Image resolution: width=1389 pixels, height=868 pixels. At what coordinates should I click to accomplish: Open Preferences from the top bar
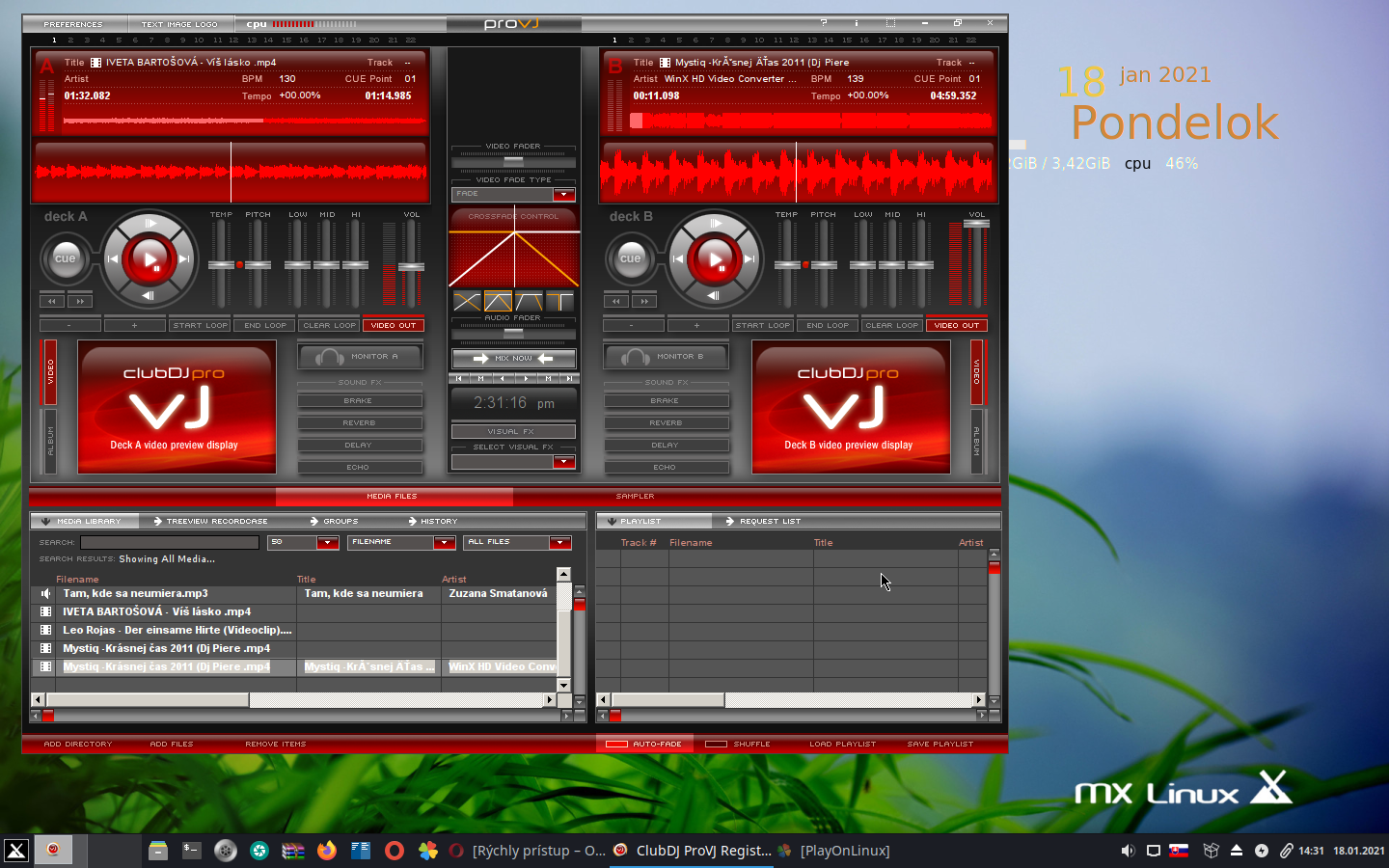(x=73, y=24)
